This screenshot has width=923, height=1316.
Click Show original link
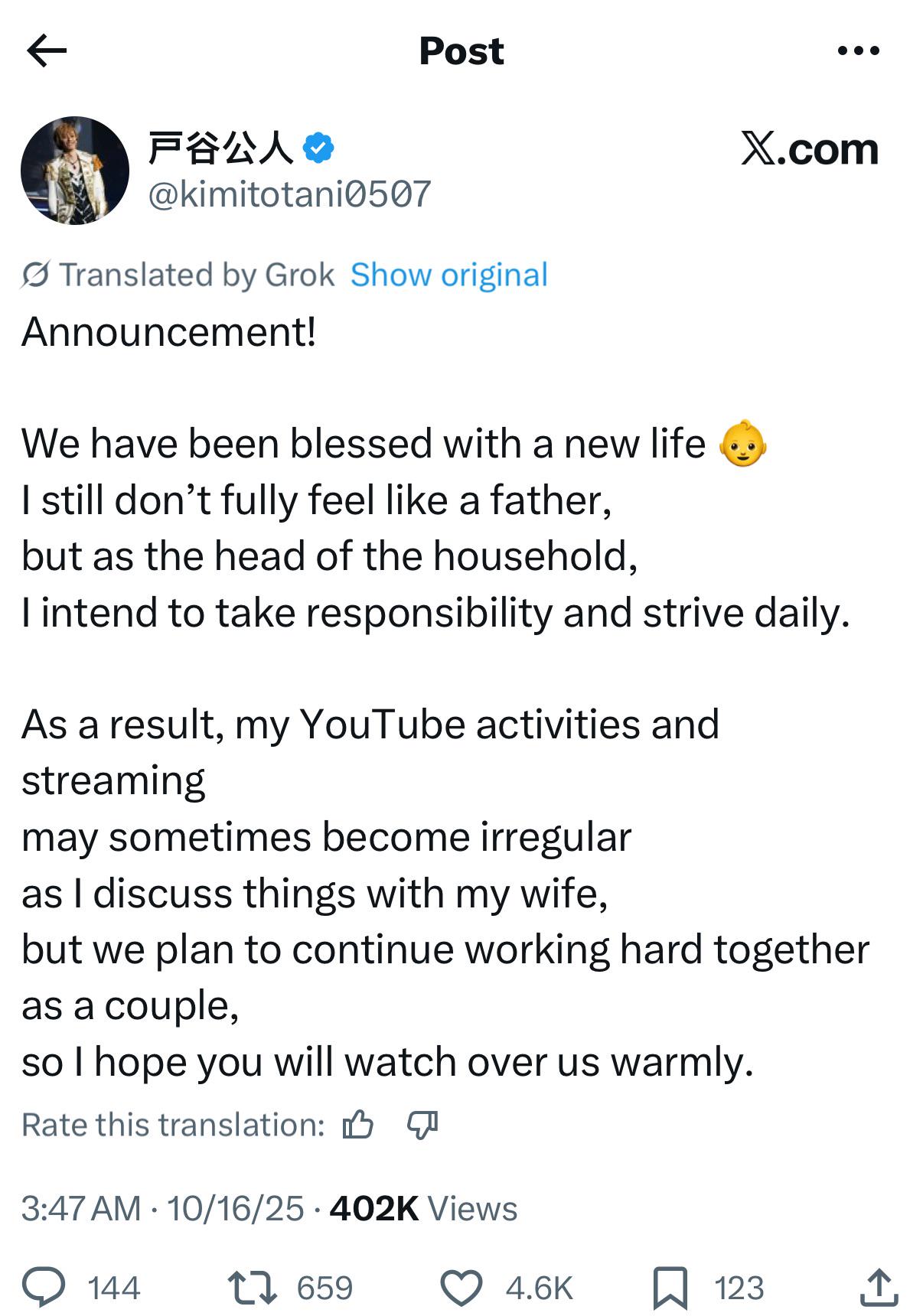click(449, 275)
